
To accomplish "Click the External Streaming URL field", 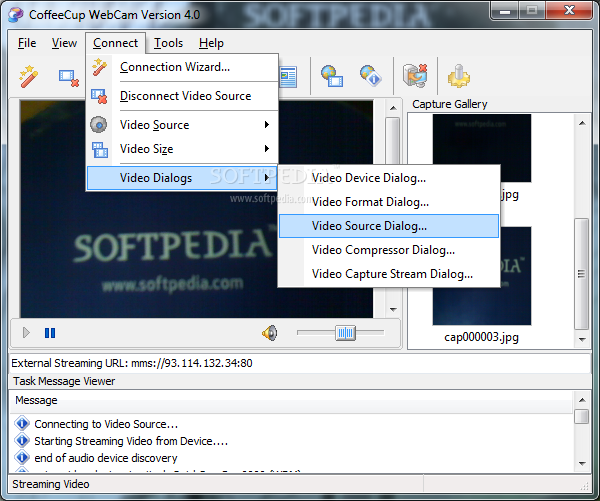I will [300, 363].
